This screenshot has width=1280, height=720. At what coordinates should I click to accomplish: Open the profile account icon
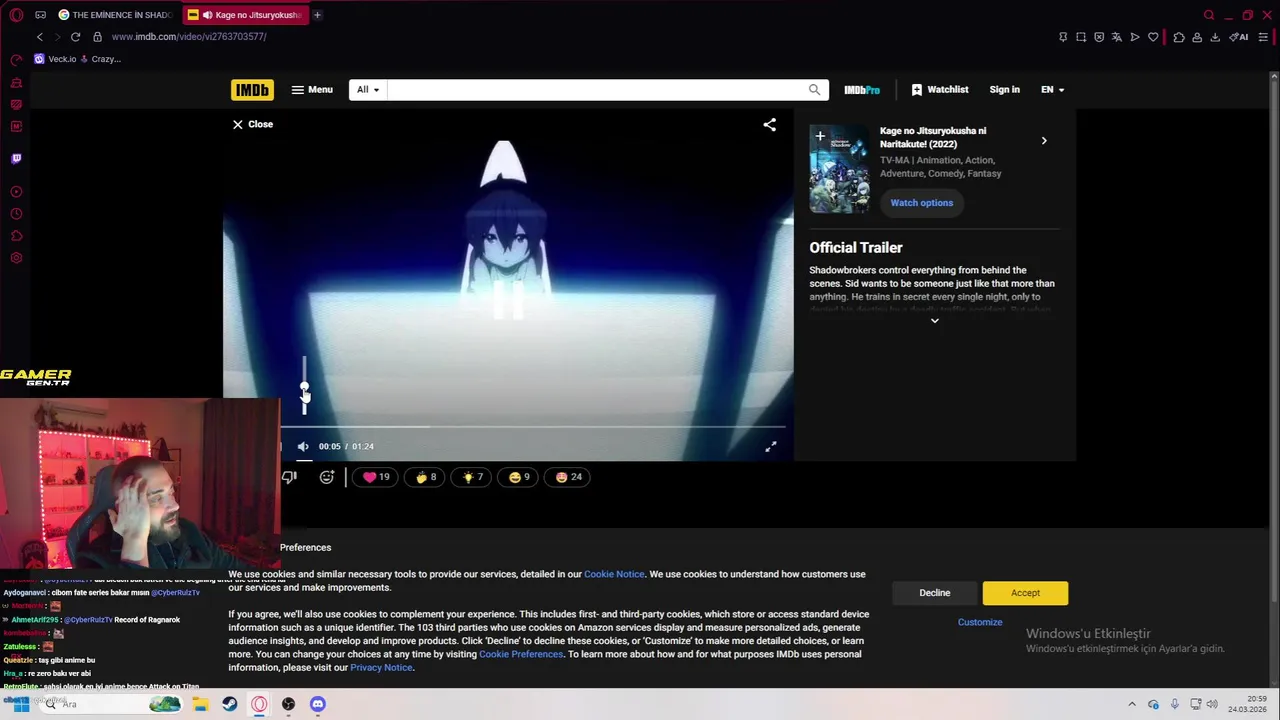(1197, 37)
